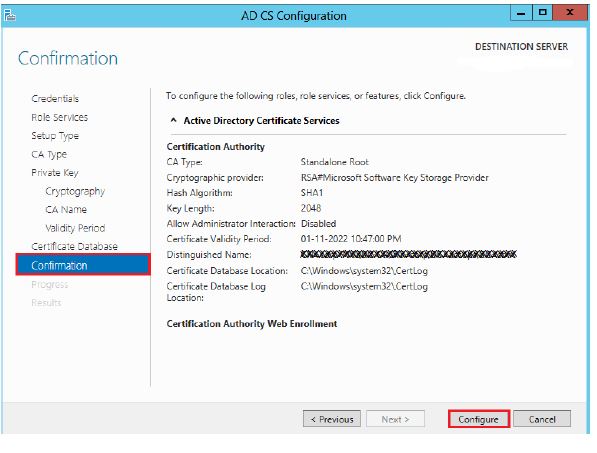Viewport: 597px width, 453px height.
Task: Select Certificate Database in sidebar
Action: (75, 247)
